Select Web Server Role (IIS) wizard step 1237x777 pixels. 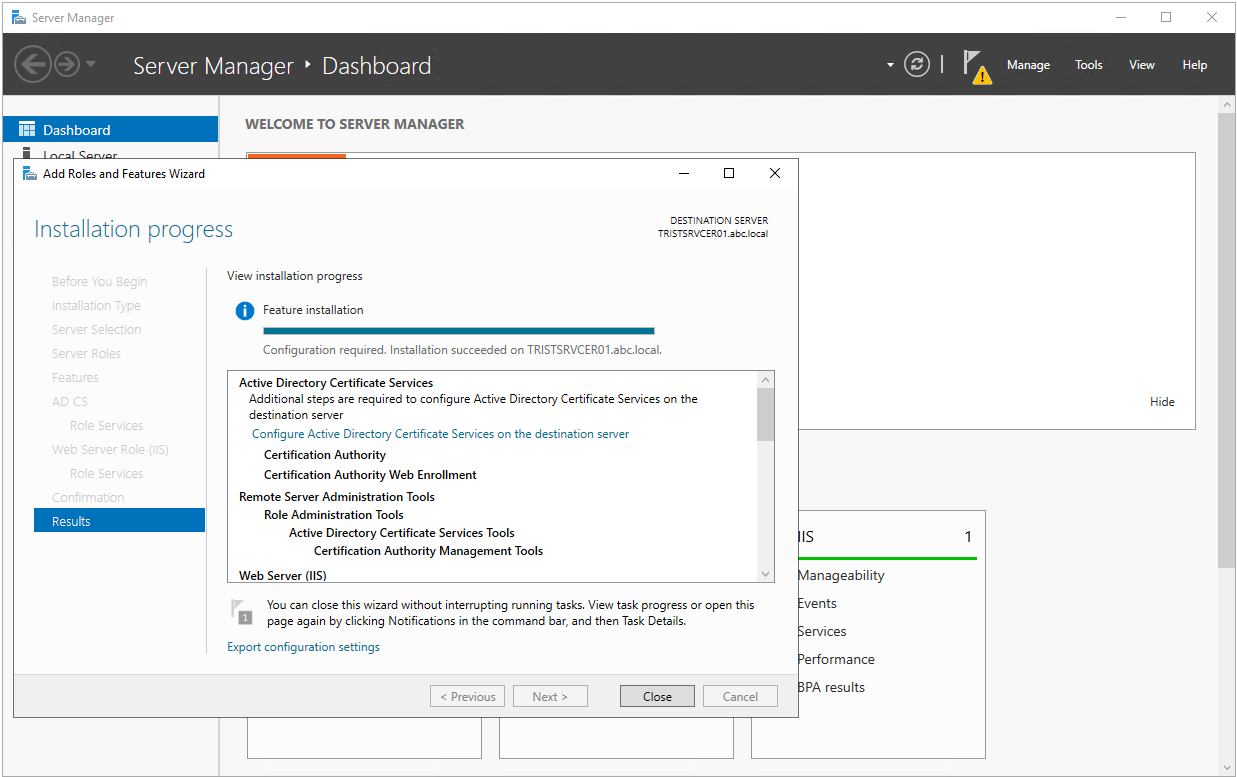click(110, 449)
